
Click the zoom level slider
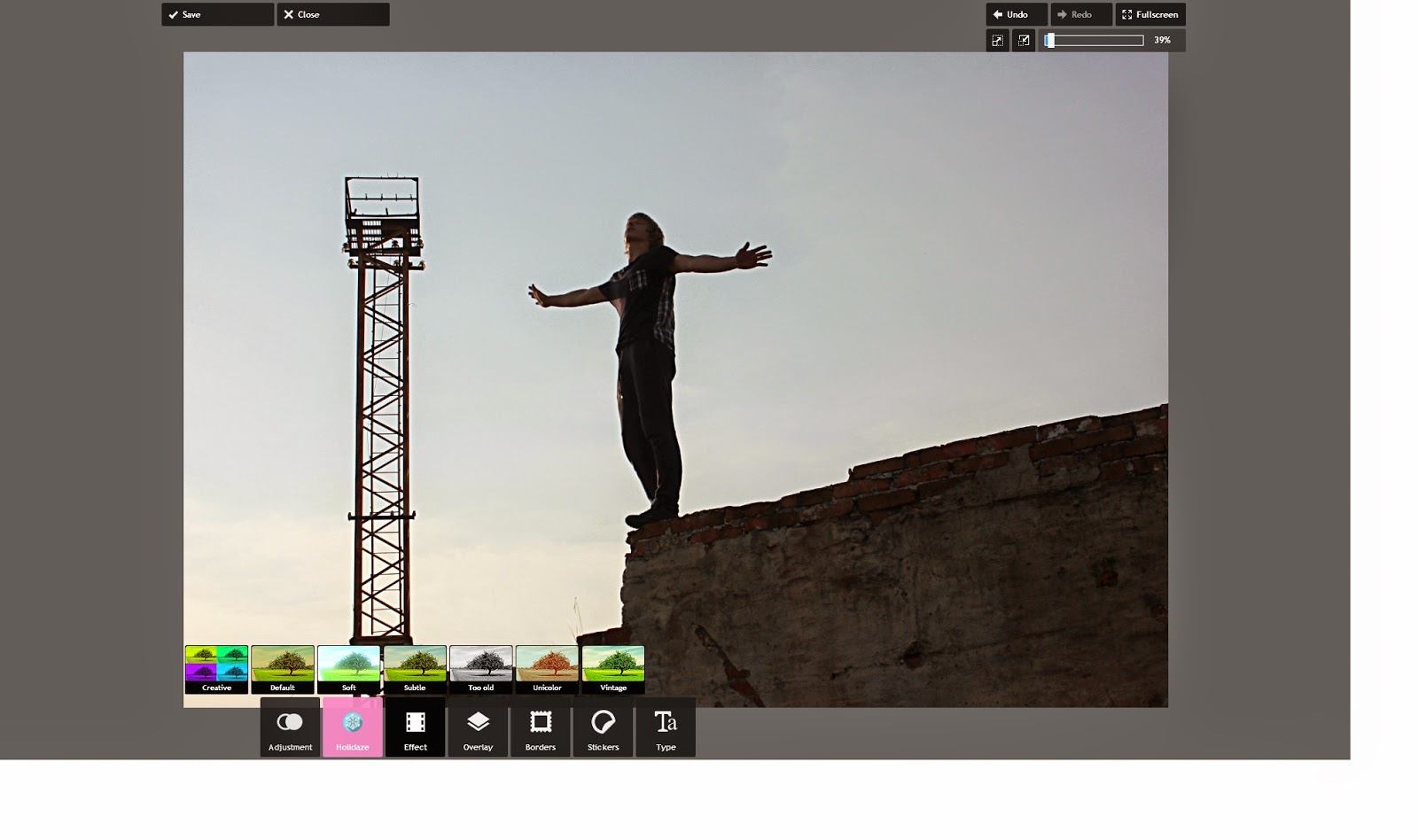point(1095,40)
